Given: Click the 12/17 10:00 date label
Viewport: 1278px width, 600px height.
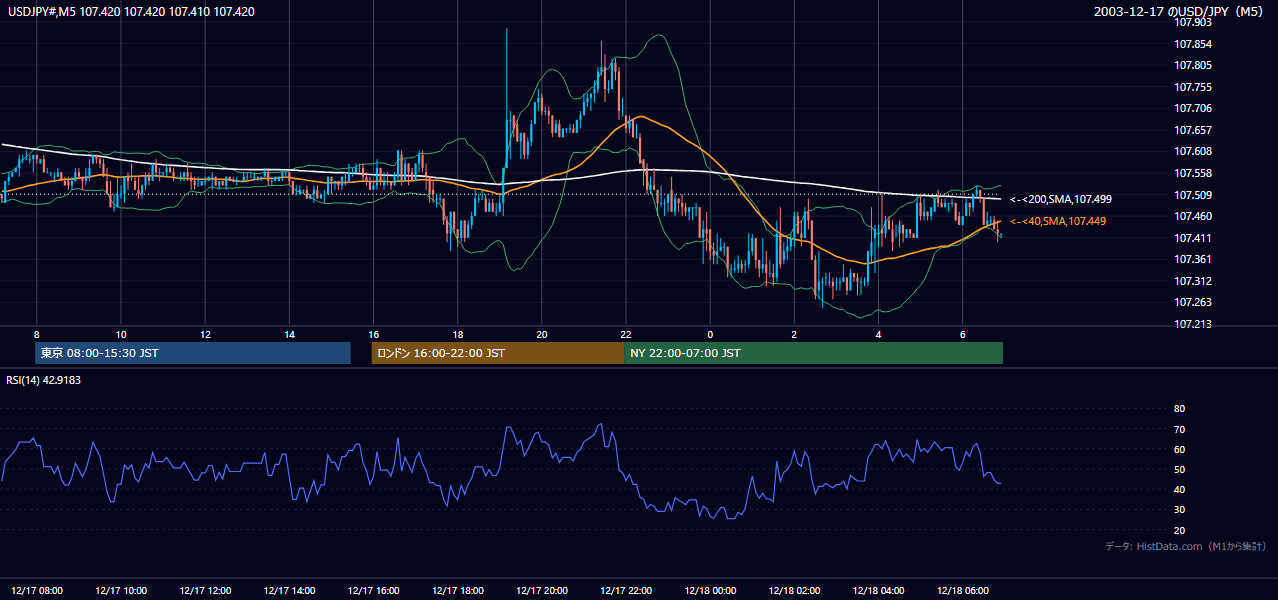Looking at the screenshot, I should 121,591.
